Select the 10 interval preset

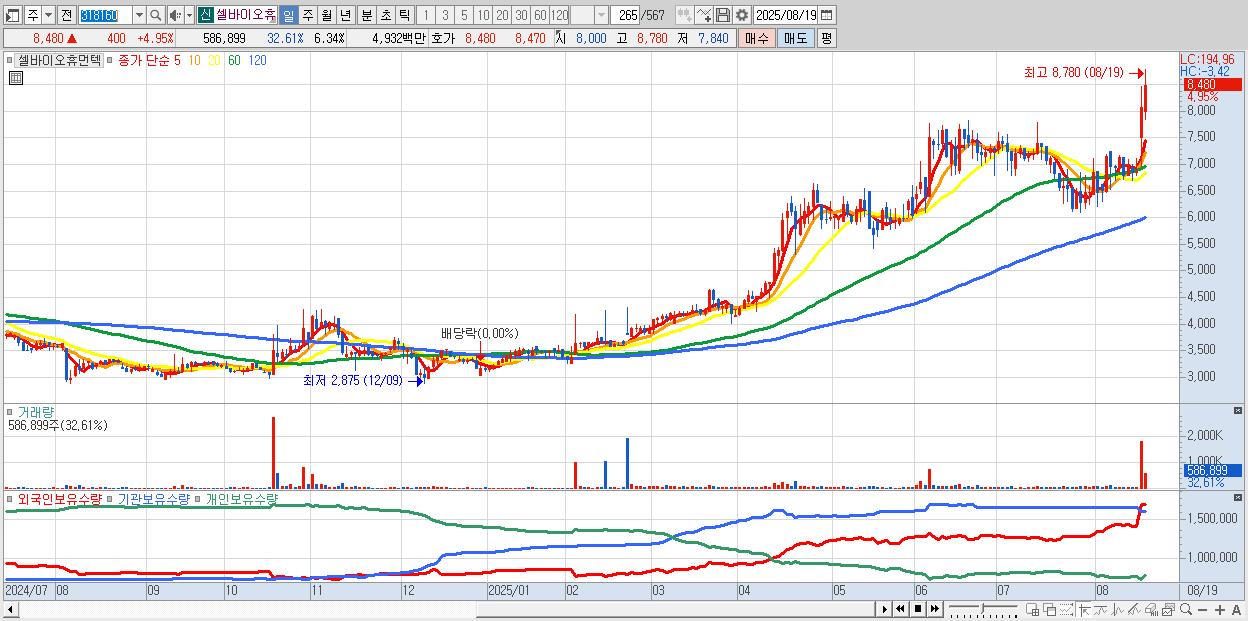pos(482,15)
